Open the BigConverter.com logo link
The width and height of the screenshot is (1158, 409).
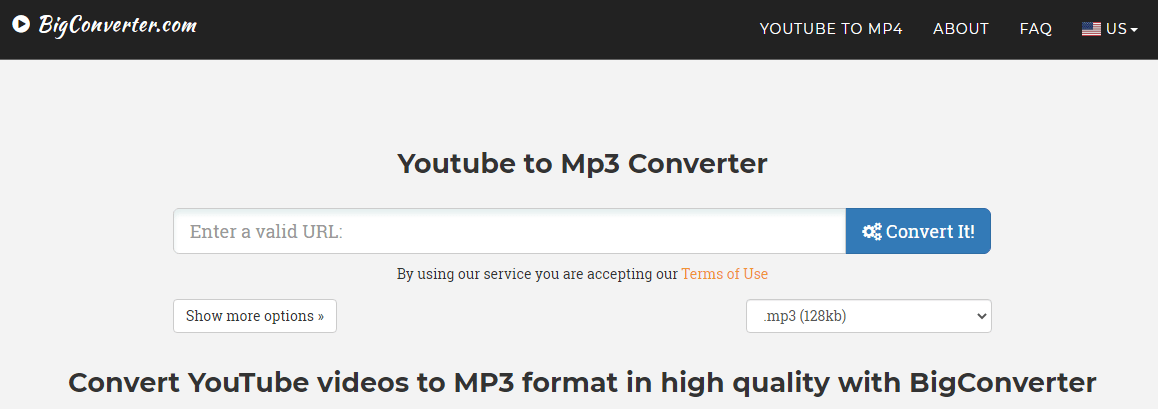(104, 24)
